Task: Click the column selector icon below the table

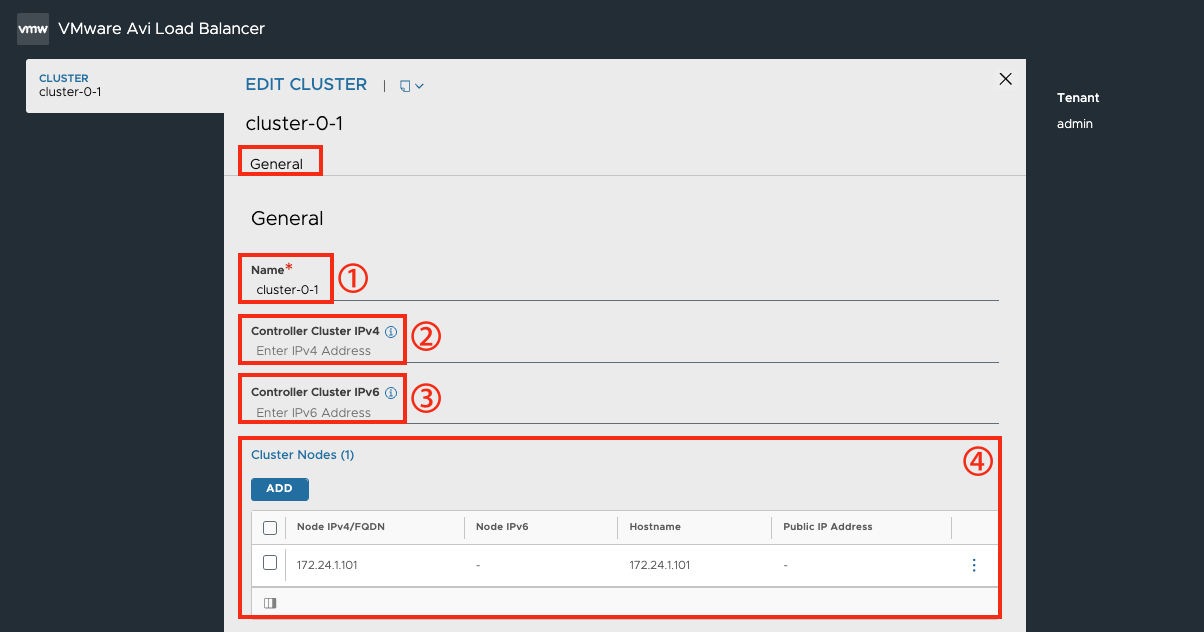Action: coord(270,603)
